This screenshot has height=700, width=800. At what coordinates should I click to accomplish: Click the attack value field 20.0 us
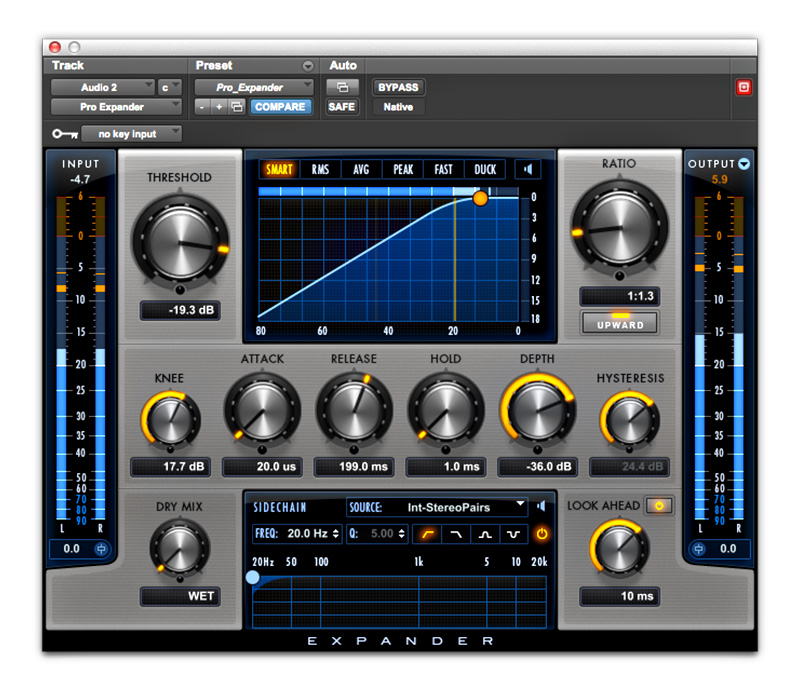coord(262,466)
